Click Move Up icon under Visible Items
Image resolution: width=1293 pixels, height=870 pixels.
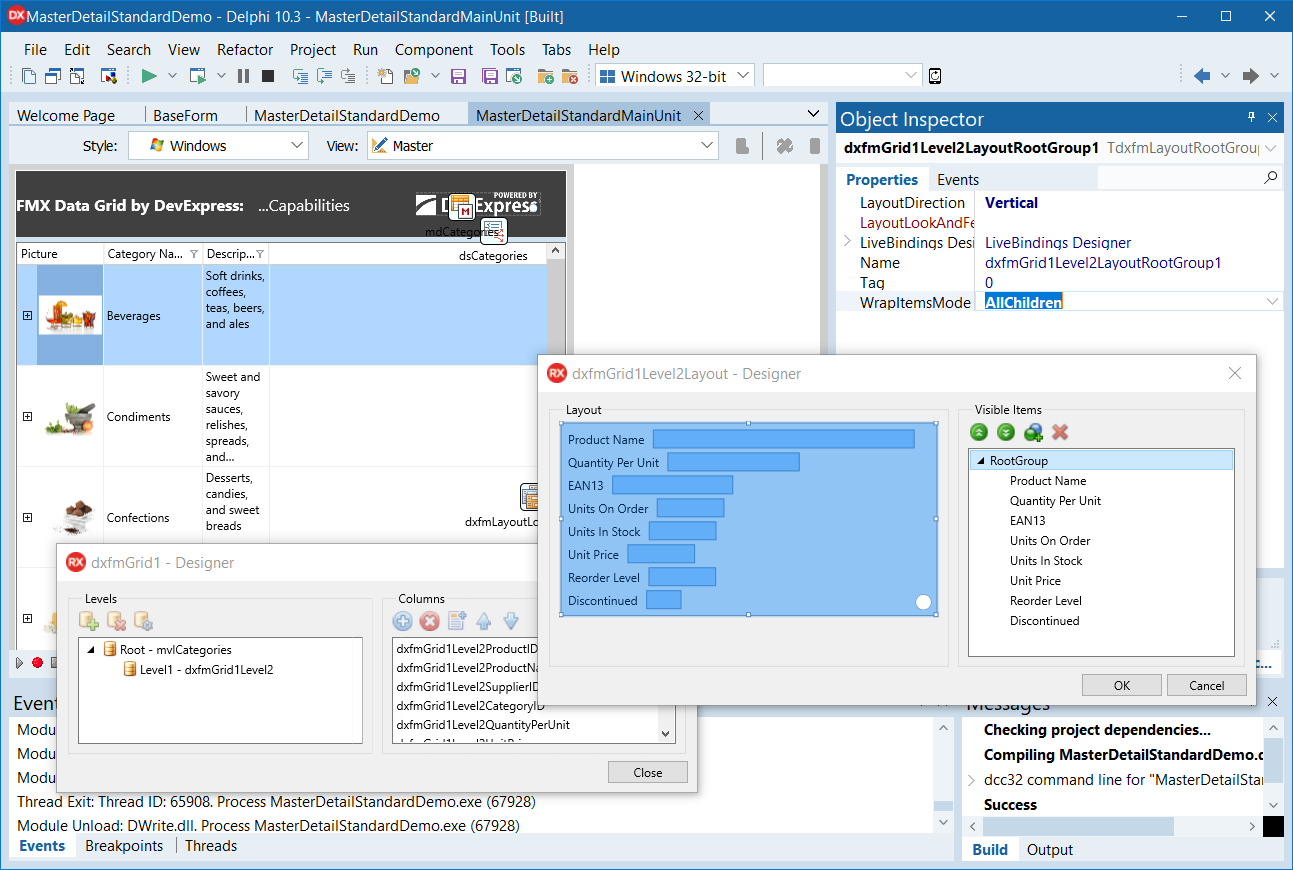[x=979, y=432]
